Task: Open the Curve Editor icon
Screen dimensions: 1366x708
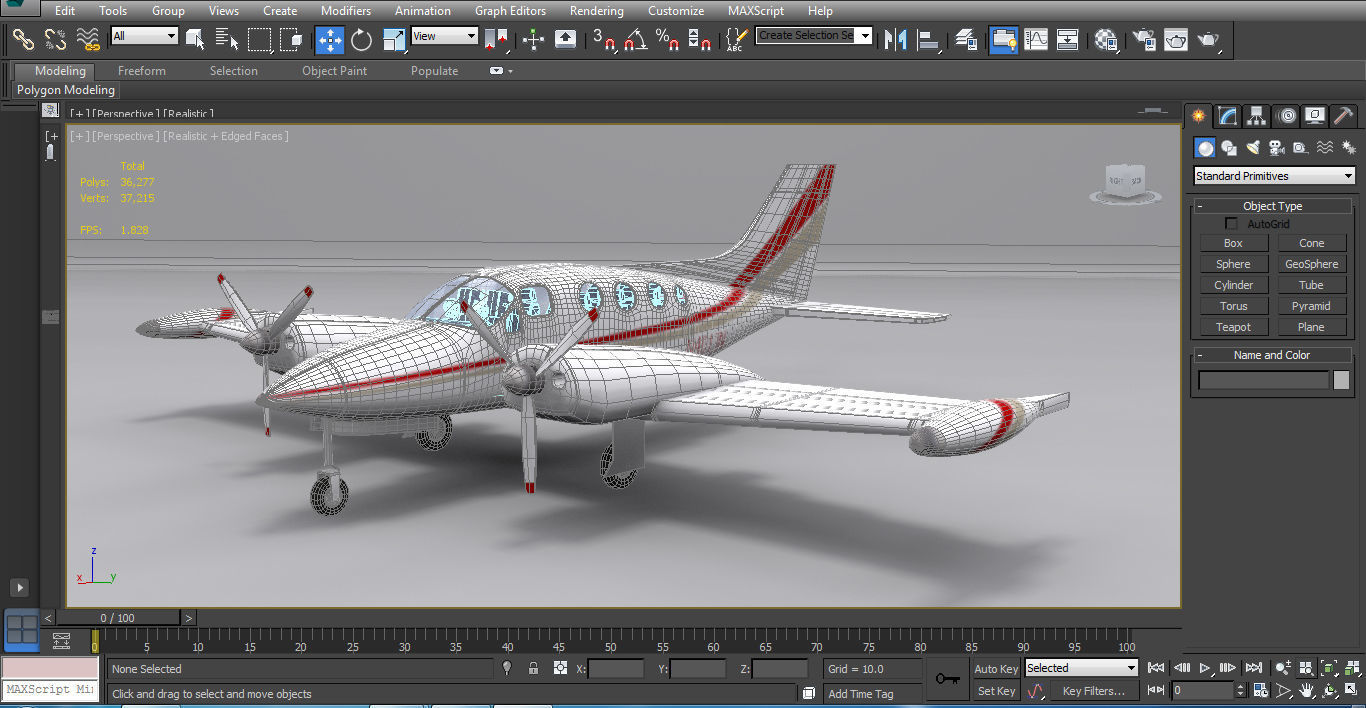Action: coord(1036,40)
